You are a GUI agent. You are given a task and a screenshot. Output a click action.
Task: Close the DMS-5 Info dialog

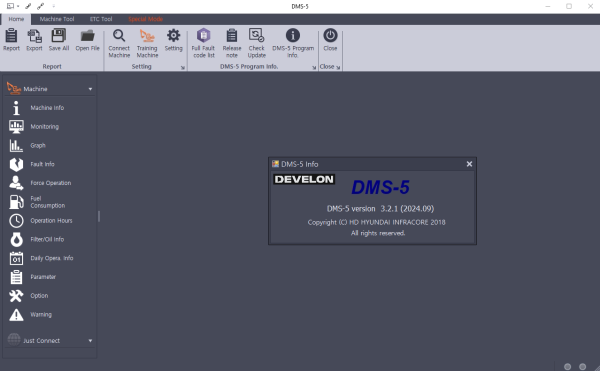pyautogui.click(x=469, y=164)
